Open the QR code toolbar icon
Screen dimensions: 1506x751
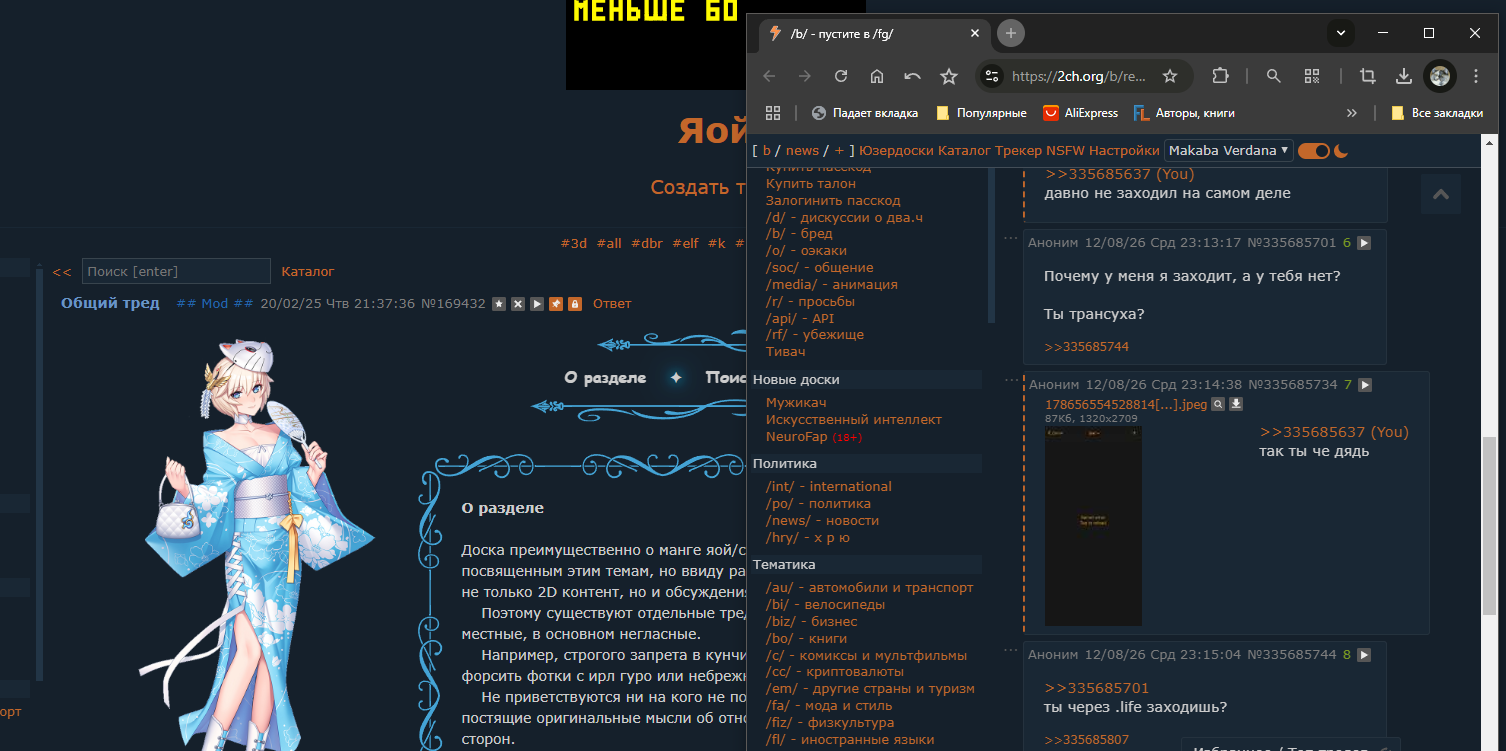click(x=1312, y=76)
